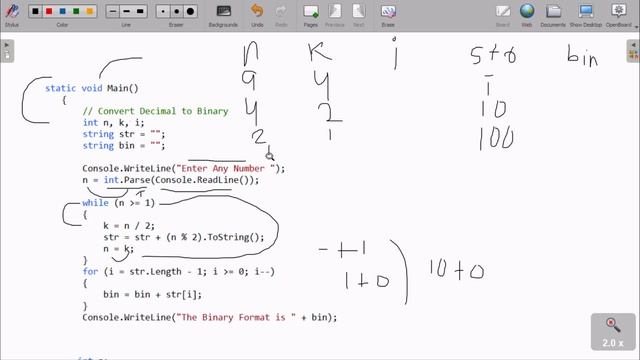
Task: Open the Backgrounds options
Action: click(x=223, y=15)
